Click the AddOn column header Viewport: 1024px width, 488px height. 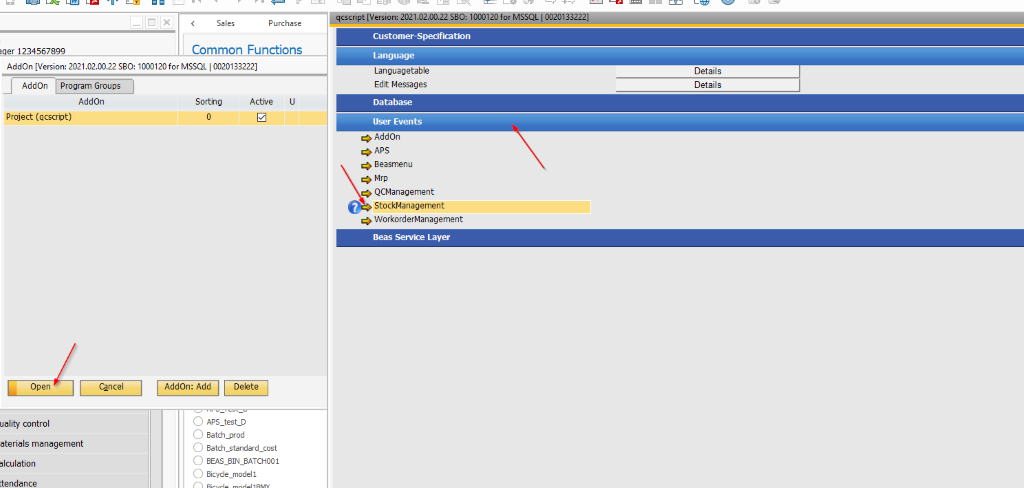[x=91, y=102]
